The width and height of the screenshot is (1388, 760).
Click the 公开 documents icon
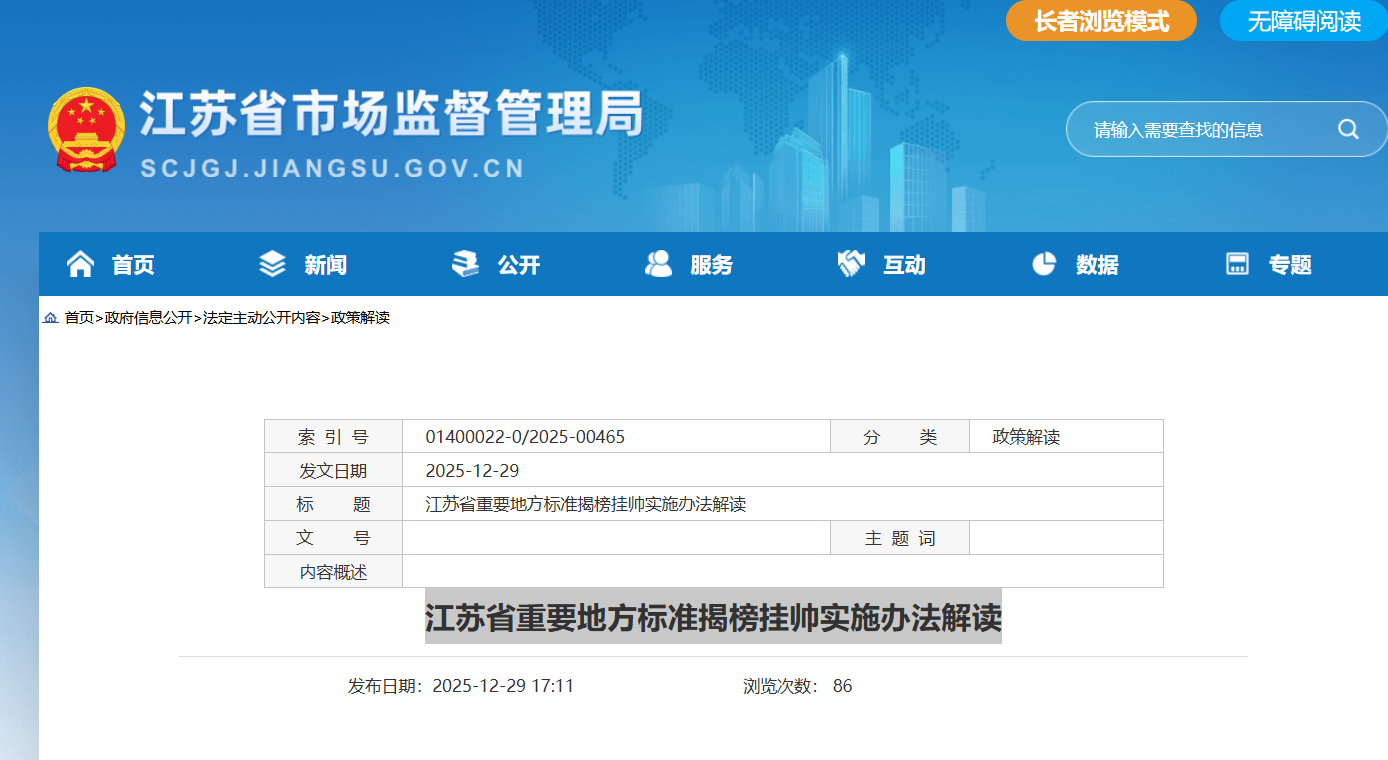[x=465, y=264]
